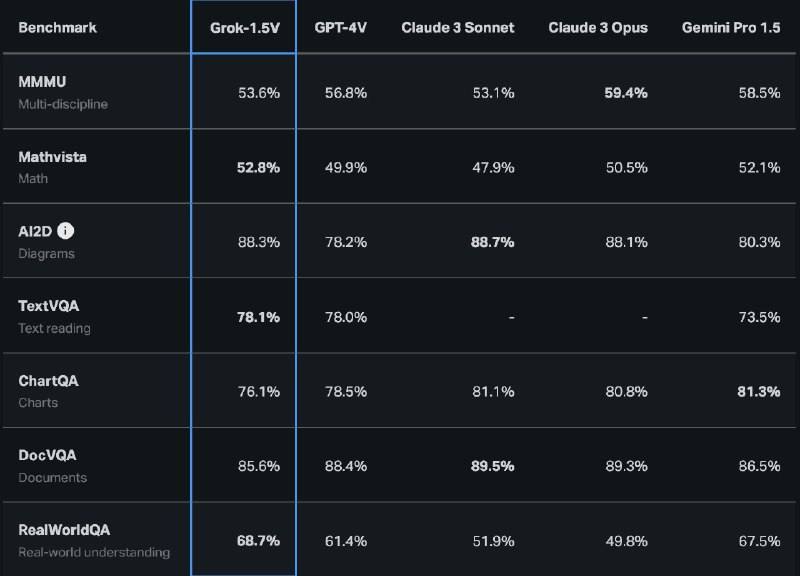Click the AI2D info icon
Viewport: 800px width, 576px height.
(x=66, y=231)
